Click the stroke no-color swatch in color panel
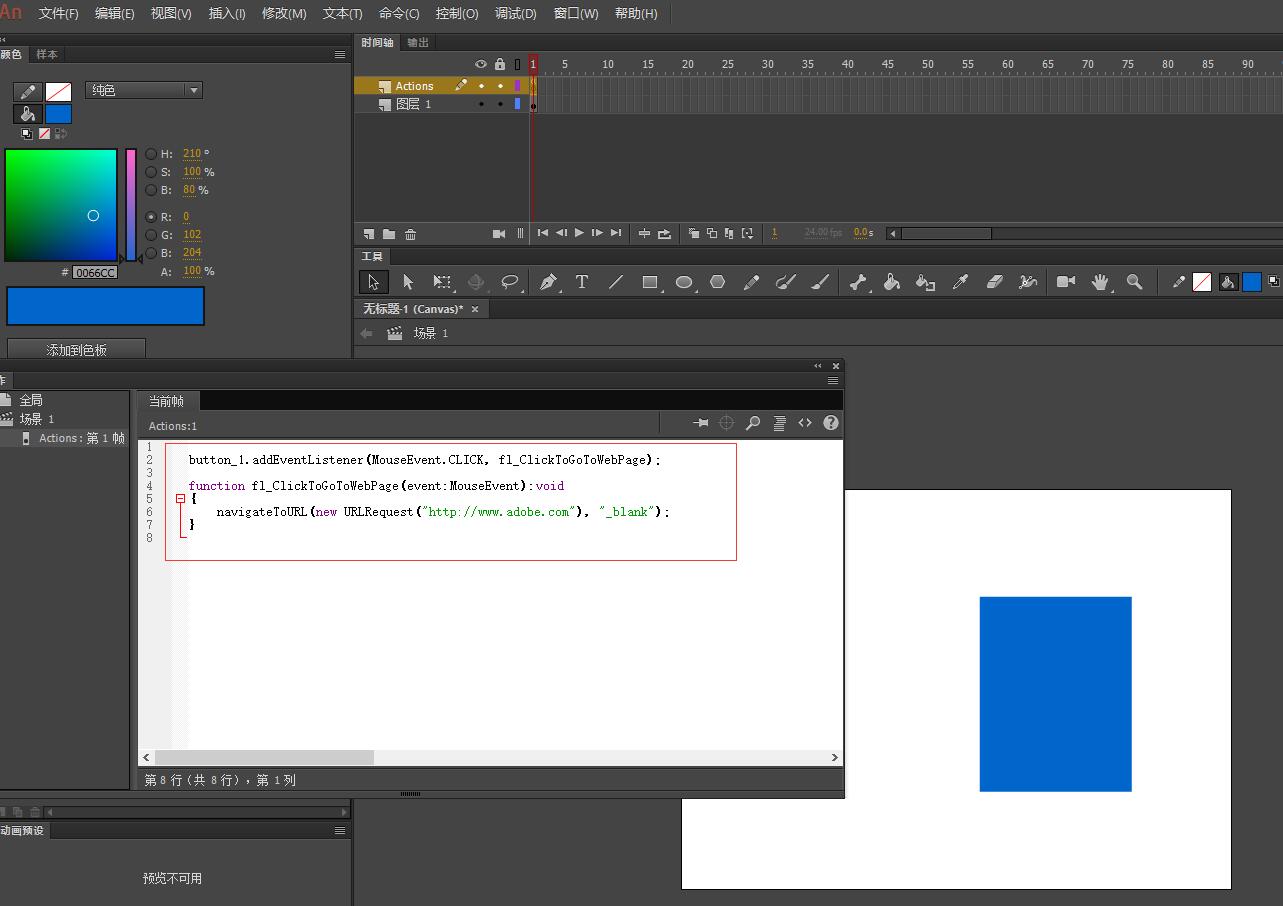Image resolution: width=1283 pixels, height=906 pixels. pyautogui.click(x=59, y=91)
